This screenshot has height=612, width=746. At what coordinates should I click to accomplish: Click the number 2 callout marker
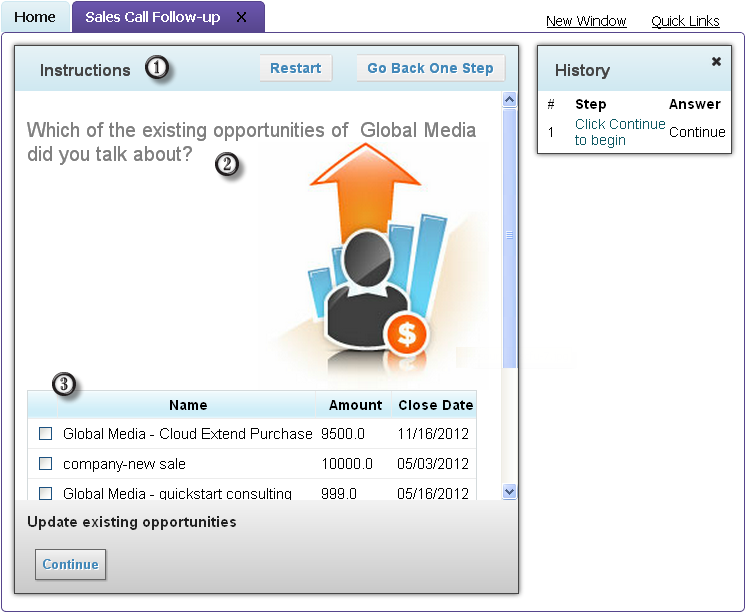pos(227,165)
